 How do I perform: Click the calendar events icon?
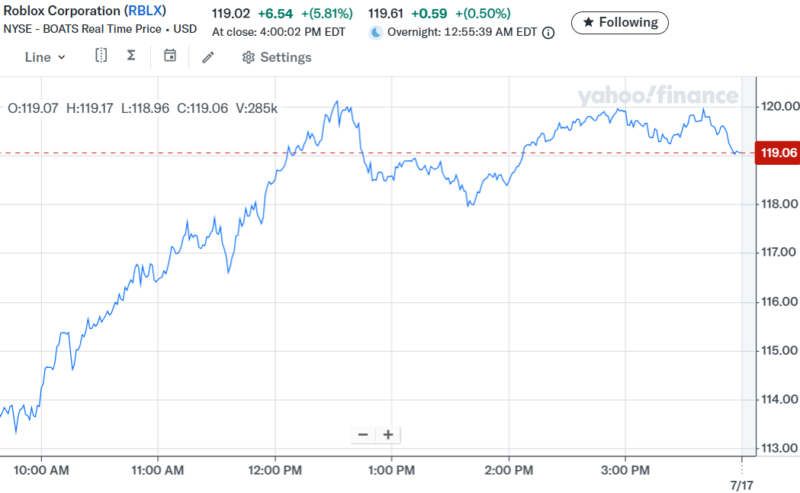[169, 56]
